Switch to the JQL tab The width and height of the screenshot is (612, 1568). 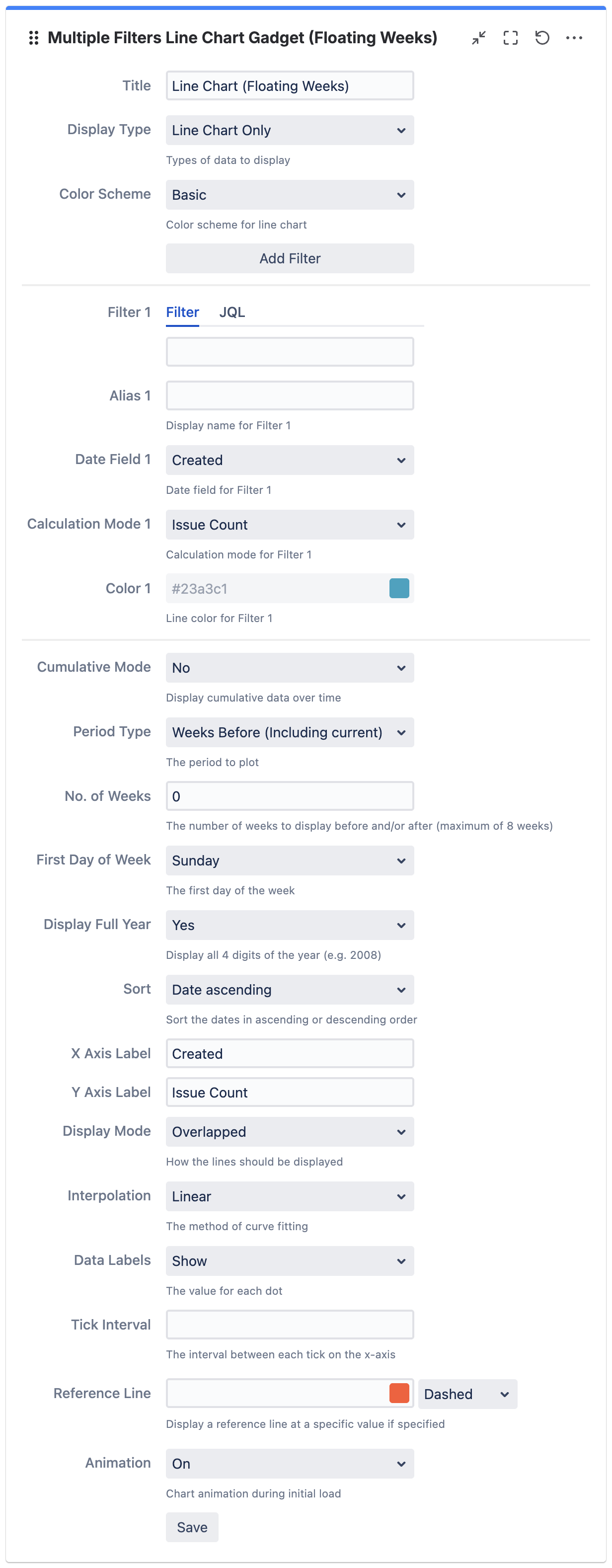pyautogui.click(x=232, y=313)
